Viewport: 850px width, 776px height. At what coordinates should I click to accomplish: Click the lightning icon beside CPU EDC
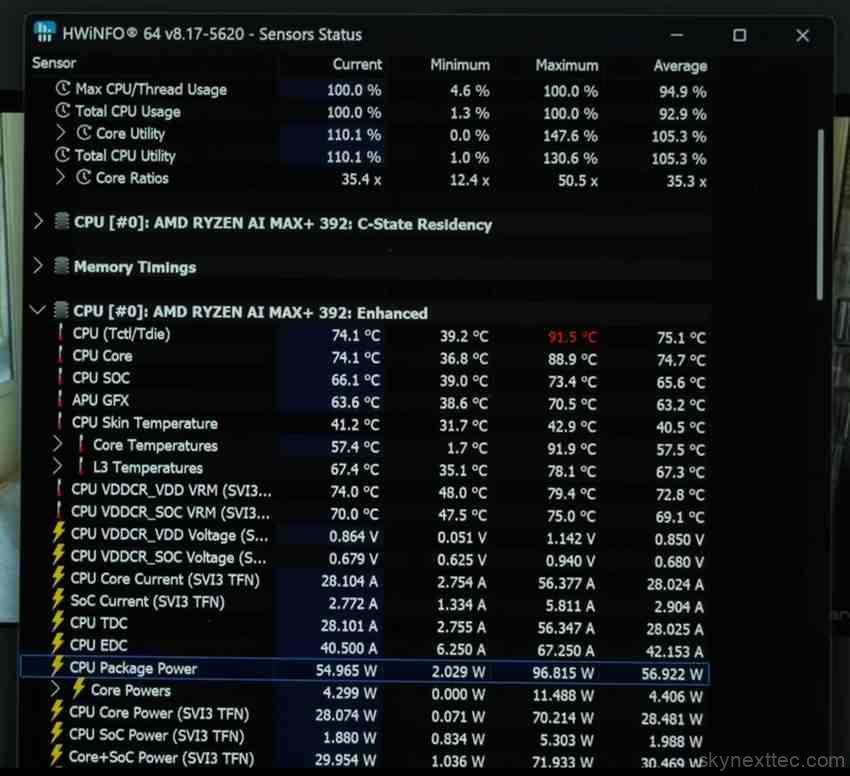[x=58, y=645]
